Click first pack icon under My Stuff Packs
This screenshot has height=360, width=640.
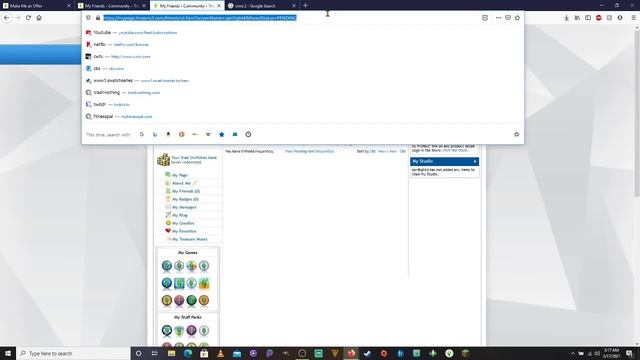[x=167, y=330]
